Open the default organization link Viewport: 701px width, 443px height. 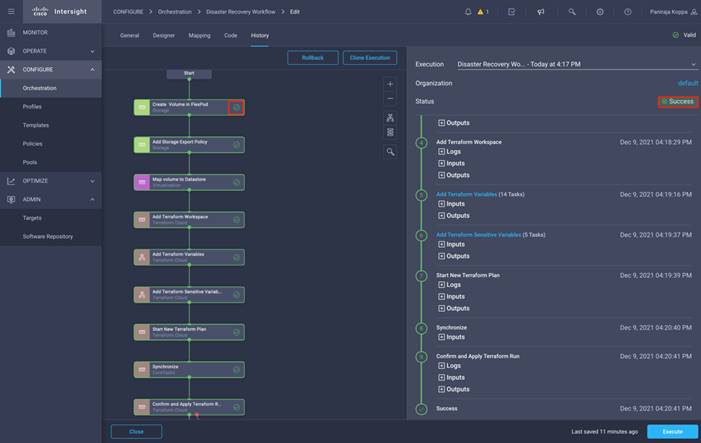(688, 84)
